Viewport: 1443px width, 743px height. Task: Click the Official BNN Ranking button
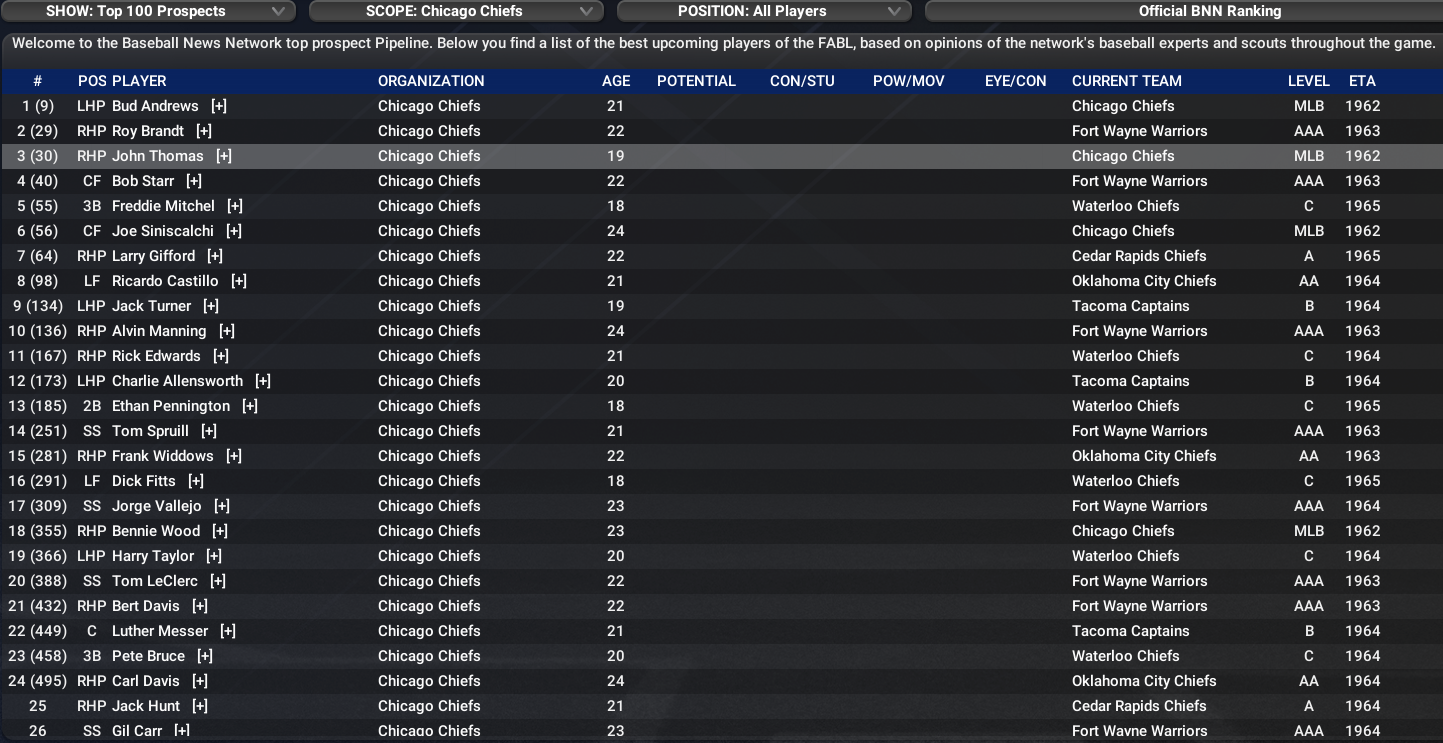click(x=1182, y=11)
